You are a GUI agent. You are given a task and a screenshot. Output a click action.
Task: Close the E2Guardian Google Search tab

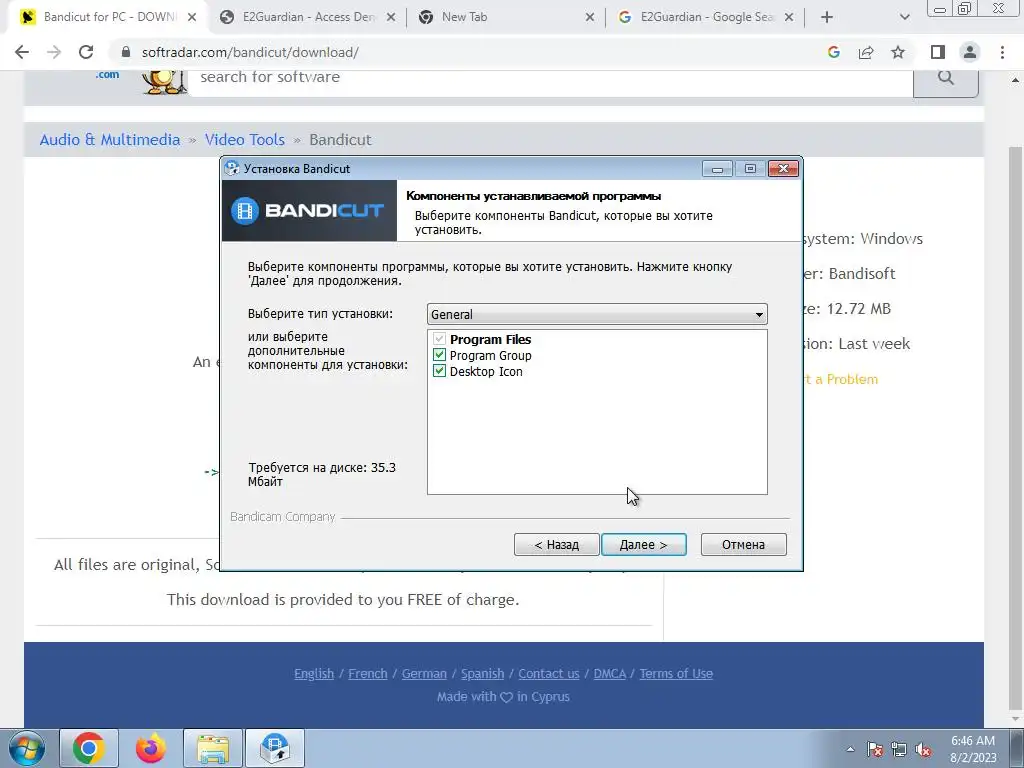click(x=789, y=17)
